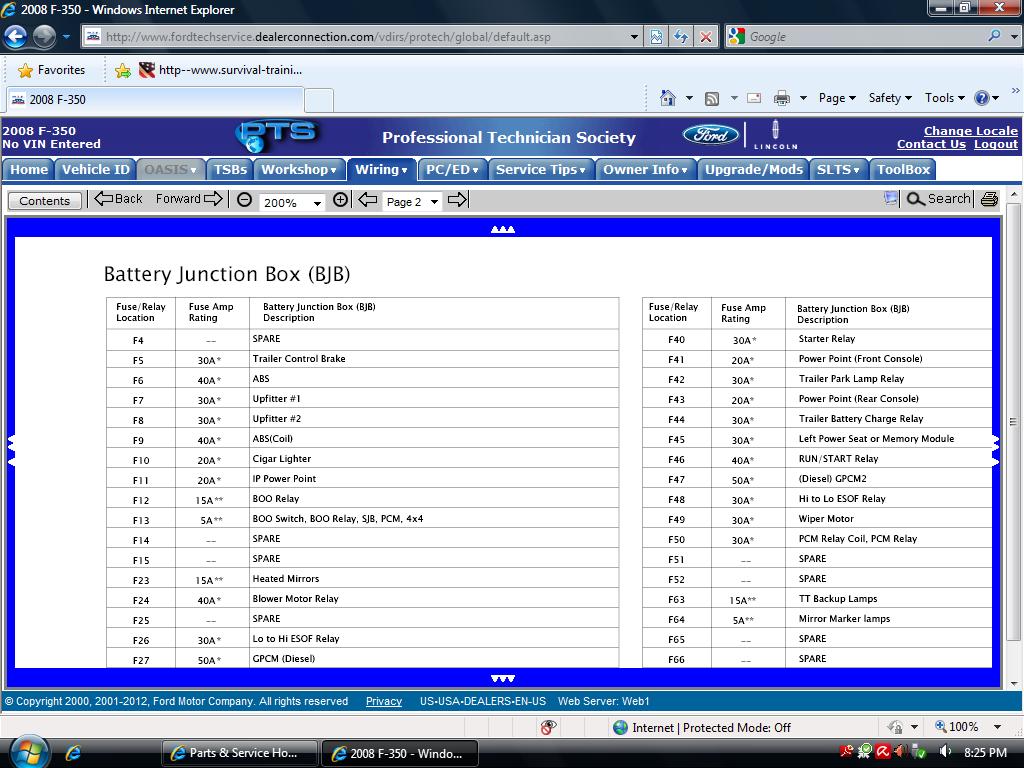The height and width of the screenshot is (768, 1024).
Task: Go to previous page arrow icon
Action: [368, 200]
